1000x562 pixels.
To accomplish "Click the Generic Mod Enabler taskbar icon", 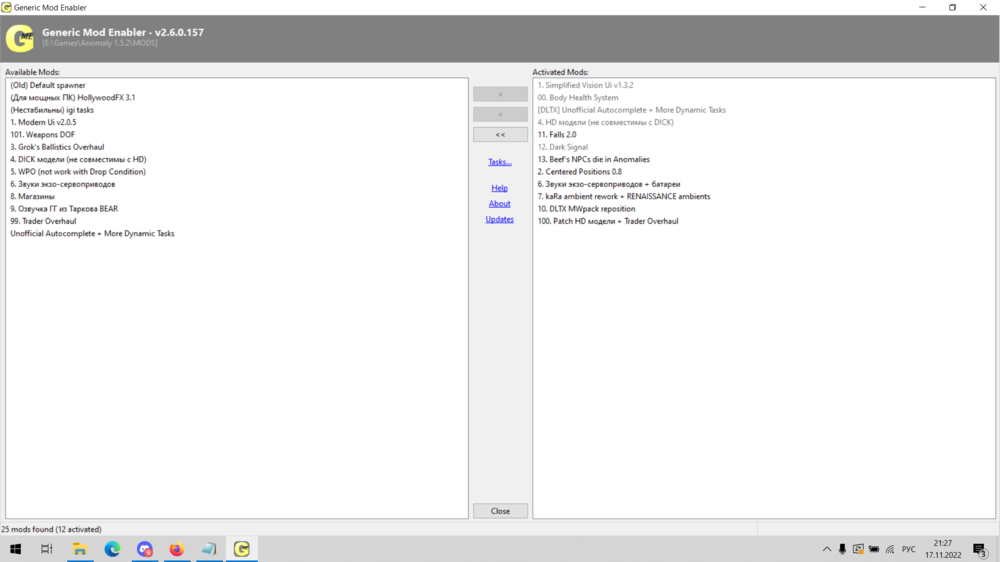I will point(241,549).
